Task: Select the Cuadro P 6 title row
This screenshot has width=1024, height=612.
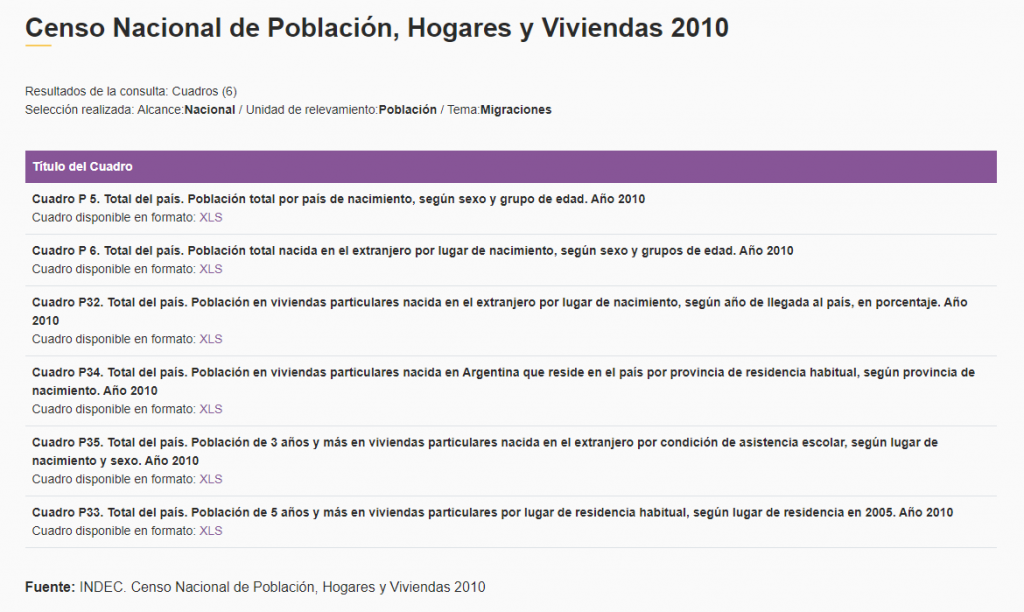Action: (x=412, y=251)
